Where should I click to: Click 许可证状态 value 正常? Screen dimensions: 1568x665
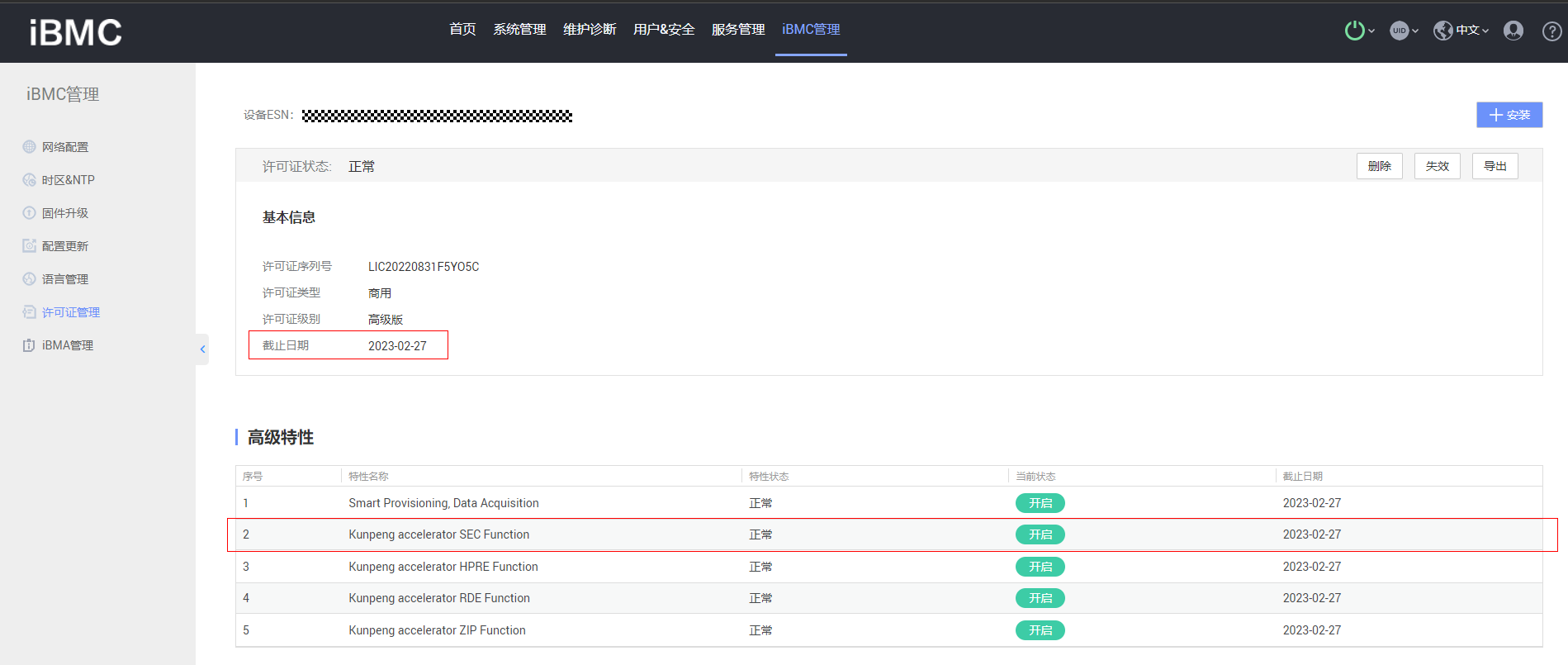pos(362,167)
